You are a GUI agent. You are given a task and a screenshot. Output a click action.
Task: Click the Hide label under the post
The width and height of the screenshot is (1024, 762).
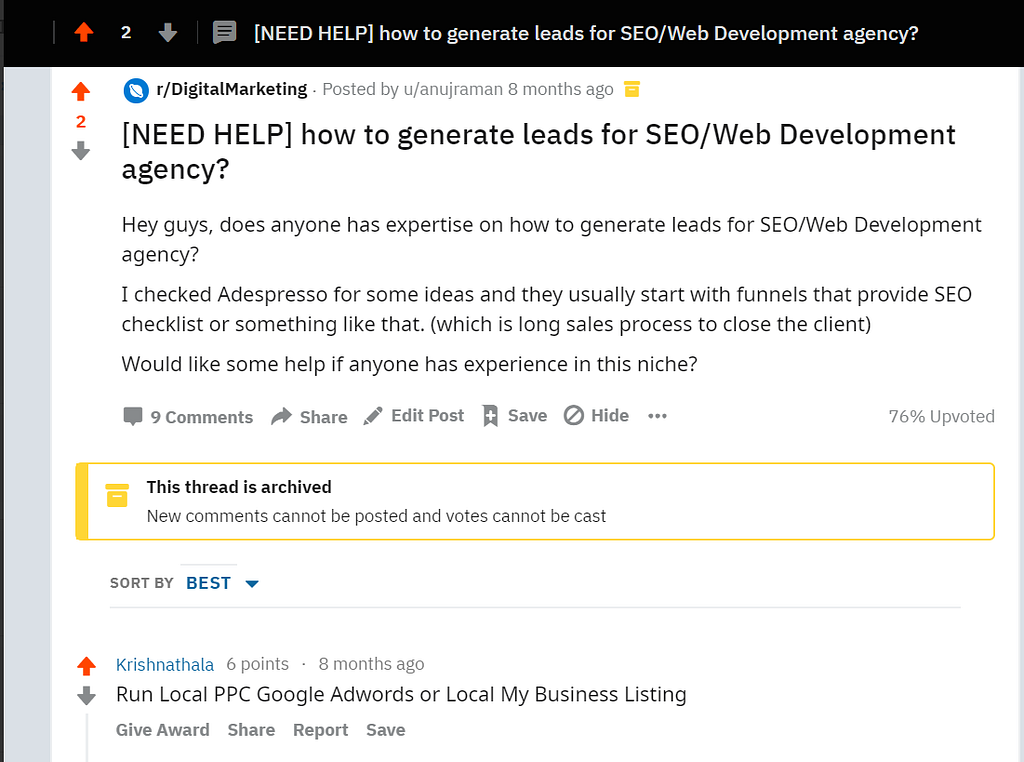[610, 416]
